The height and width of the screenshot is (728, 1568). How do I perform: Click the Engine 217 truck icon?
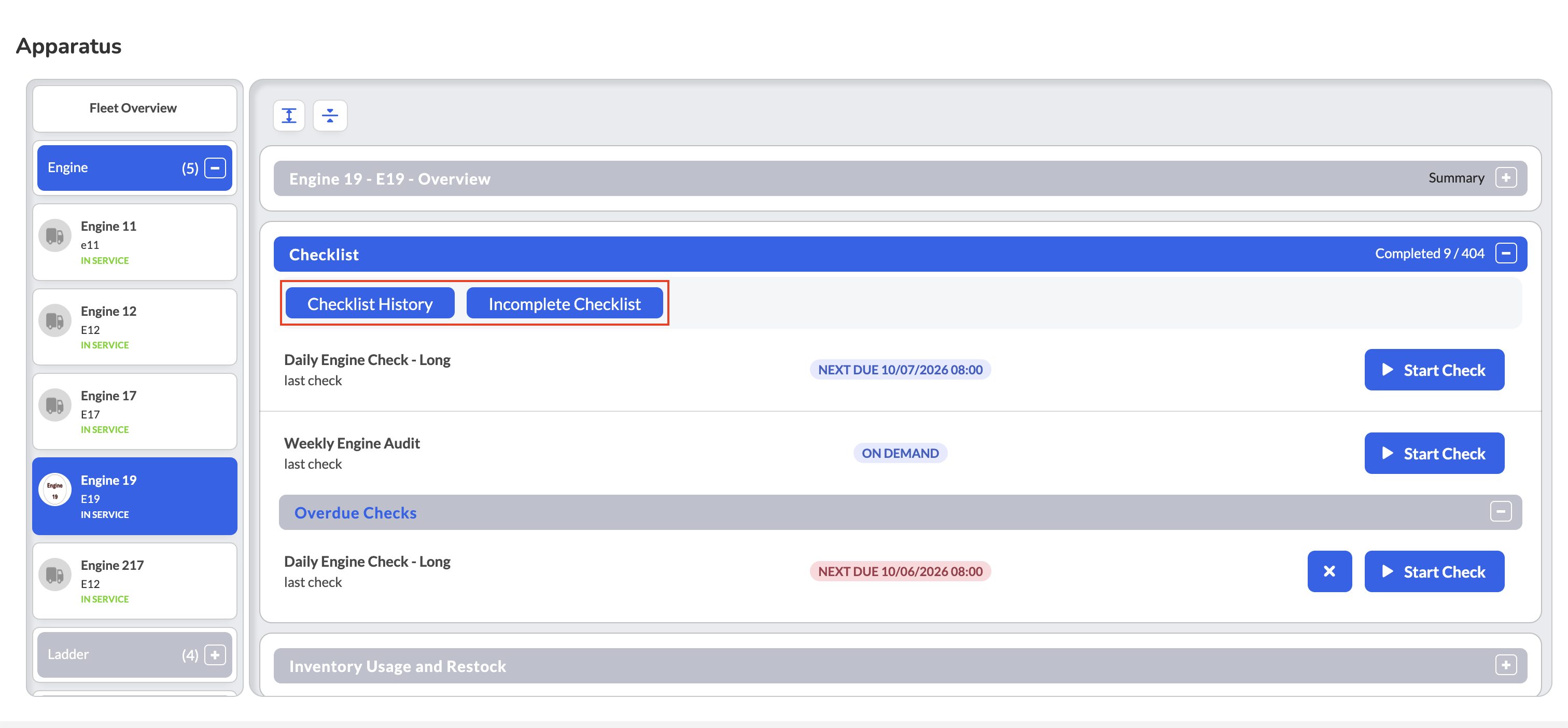pyautogui.click(x=55, y=574)
